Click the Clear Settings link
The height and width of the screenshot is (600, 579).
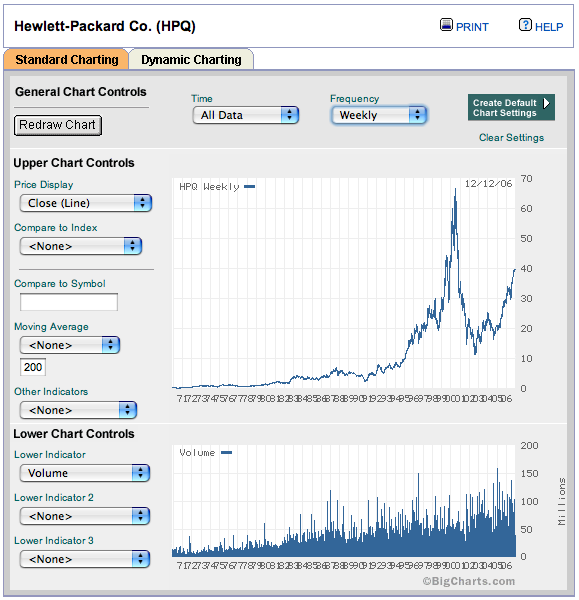tap(511, 138)
